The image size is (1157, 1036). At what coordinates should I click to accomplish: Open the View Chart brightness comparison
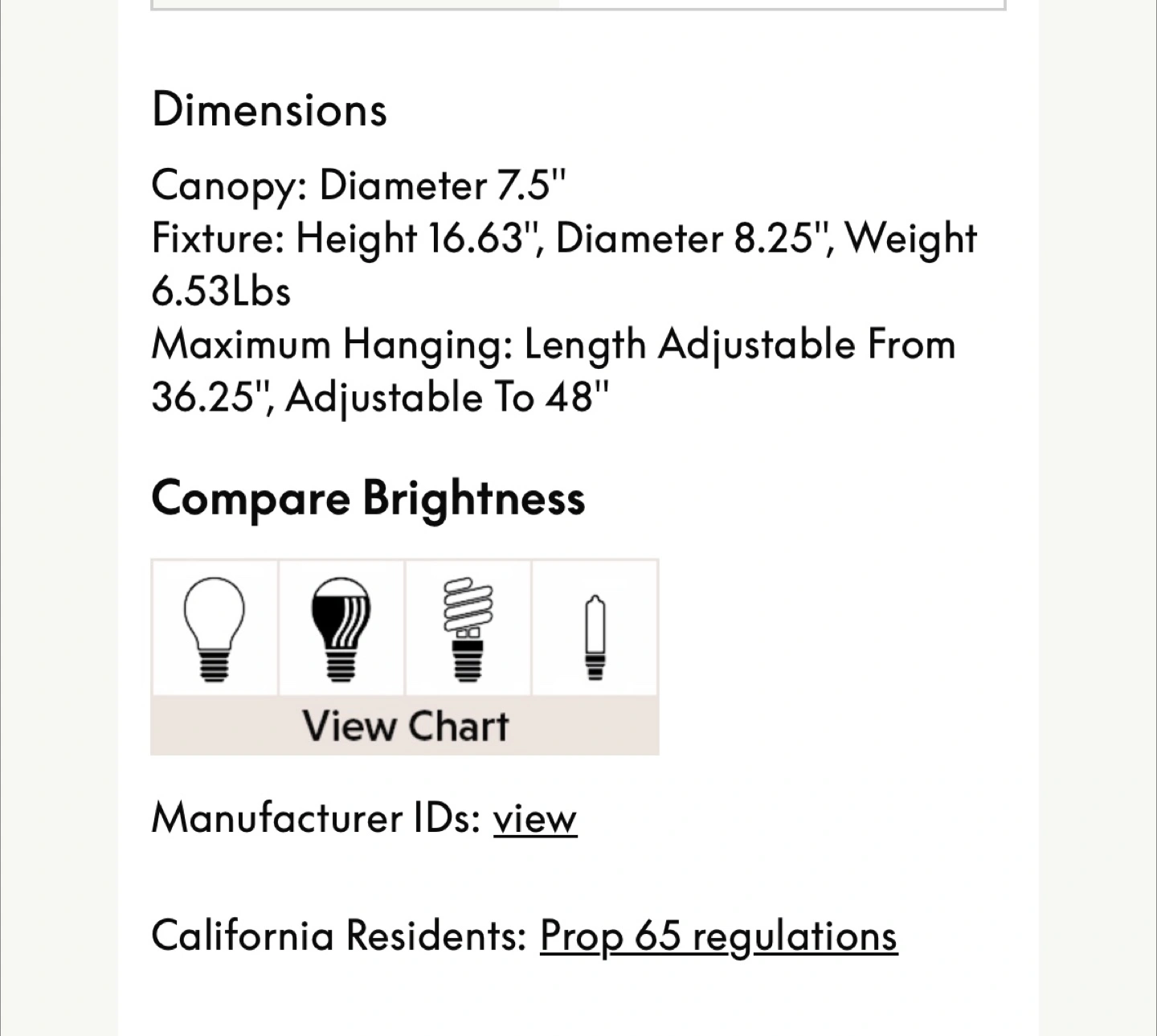coord(405,726)
